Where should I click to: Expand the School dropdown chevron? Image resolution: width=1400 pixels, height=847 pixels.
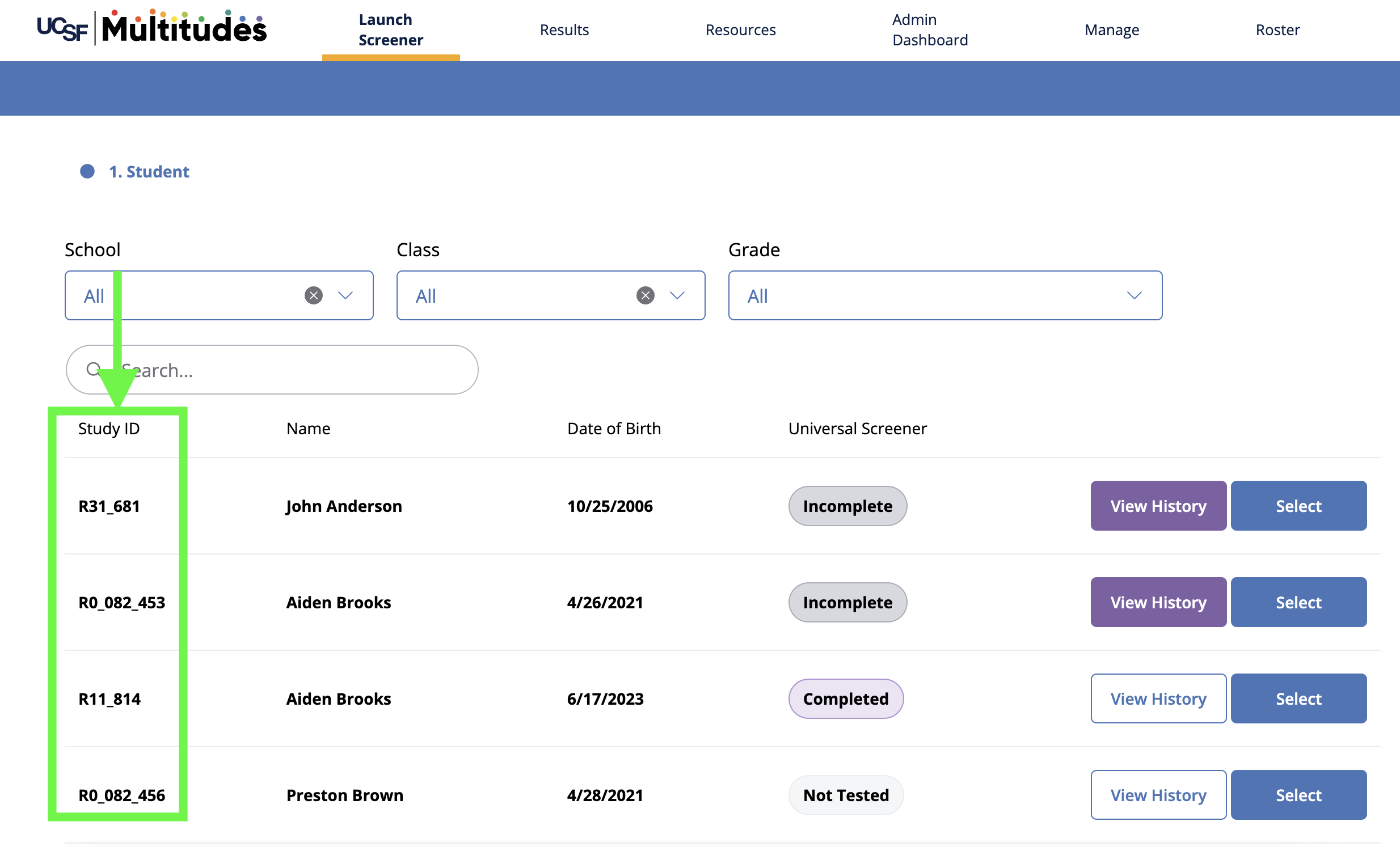tap(345, 295)
